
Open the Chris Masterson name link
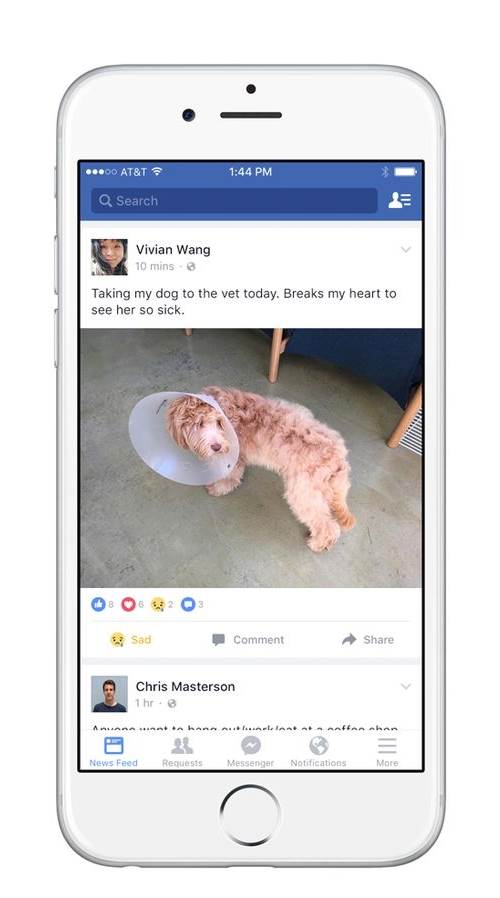(185, 686)
